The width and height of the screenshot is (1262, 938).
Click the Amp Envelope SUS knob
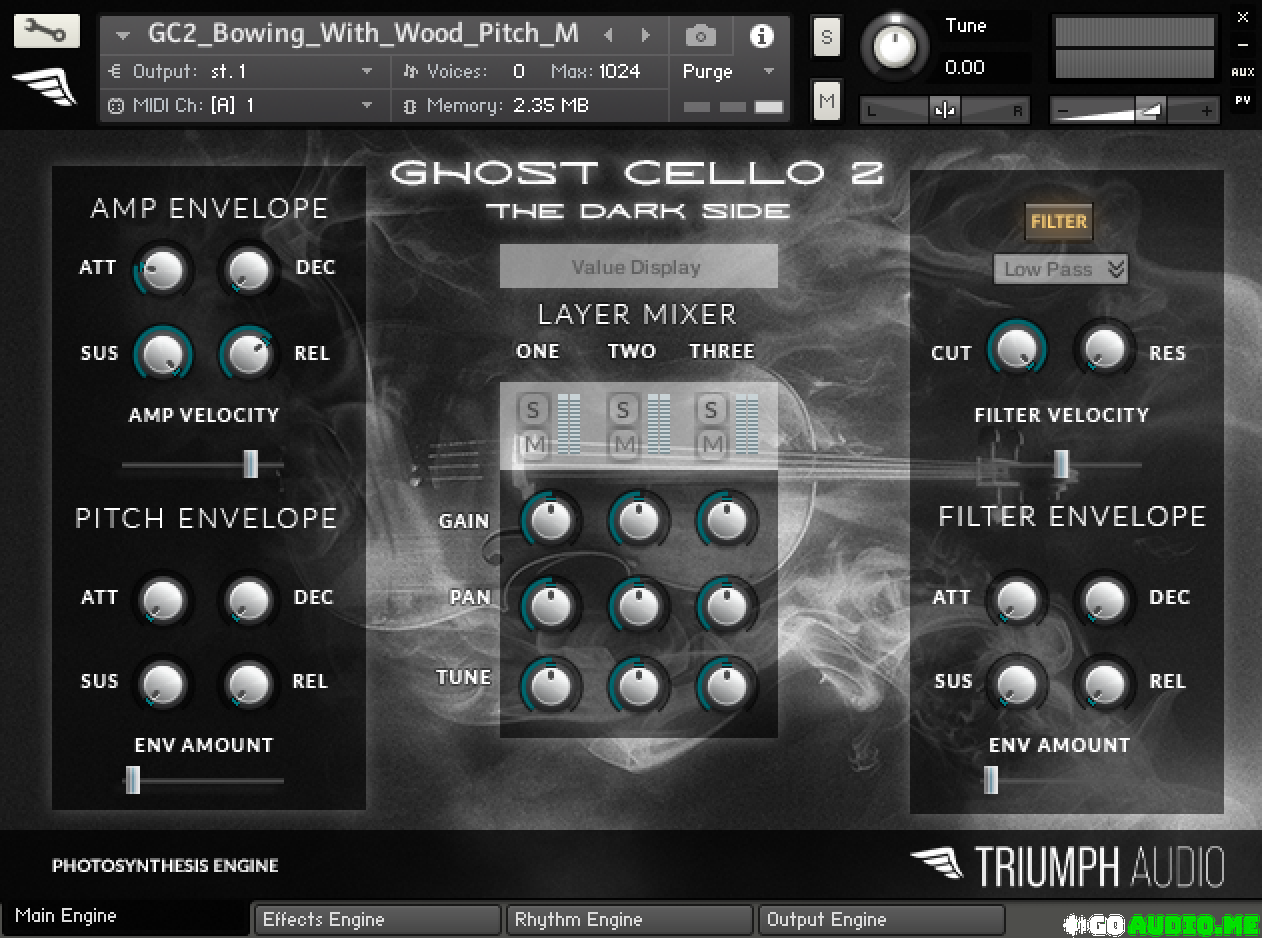[x=162, y=353]
